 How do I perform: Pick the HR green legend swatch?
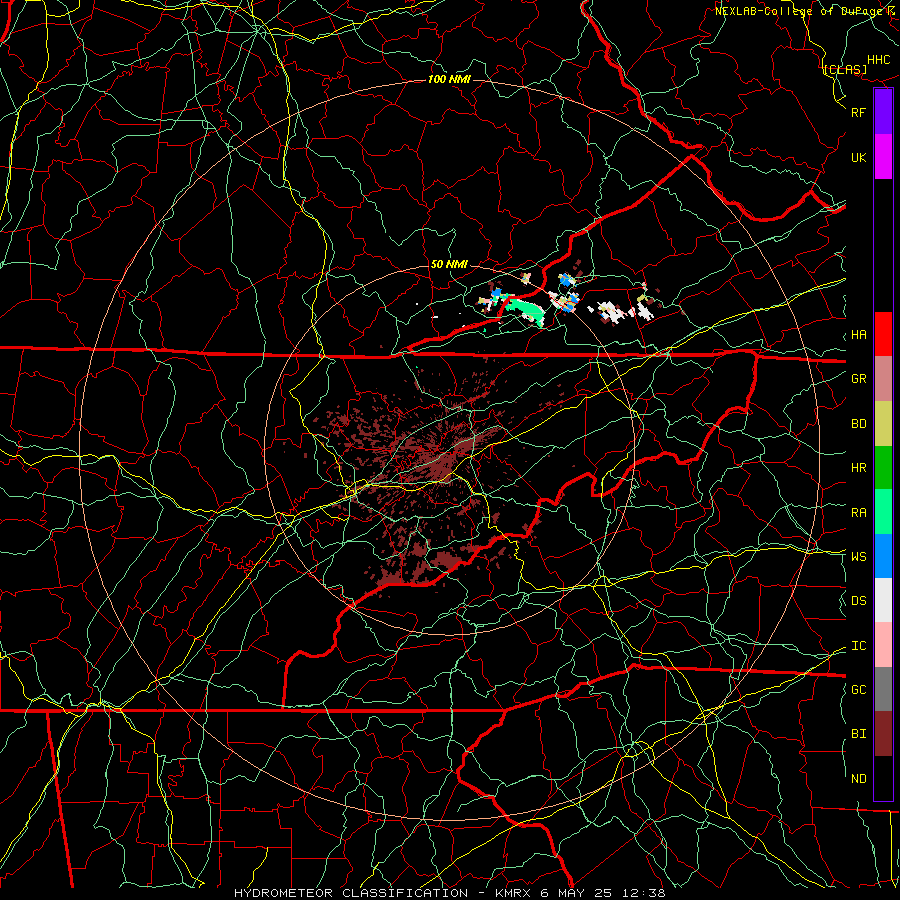tap(883, 468)
